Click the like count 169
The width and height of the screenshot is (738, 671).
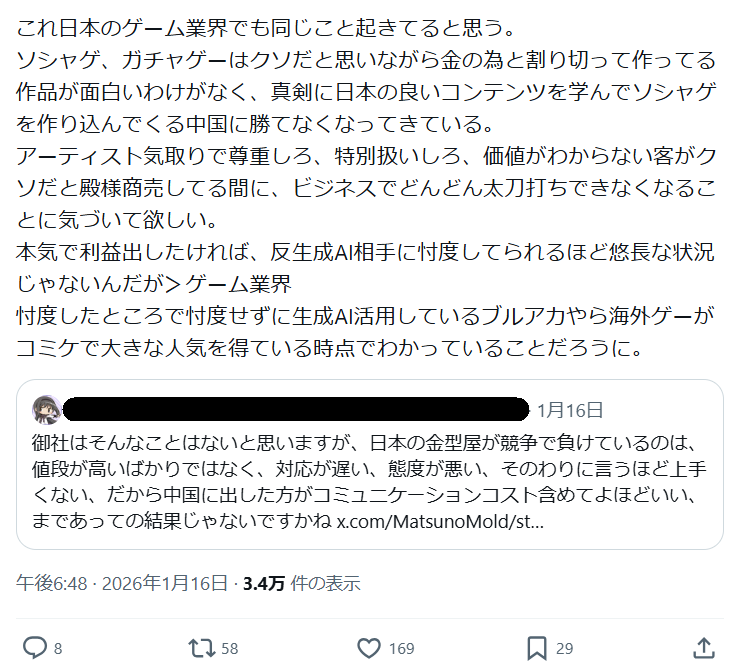coord(401,649)
